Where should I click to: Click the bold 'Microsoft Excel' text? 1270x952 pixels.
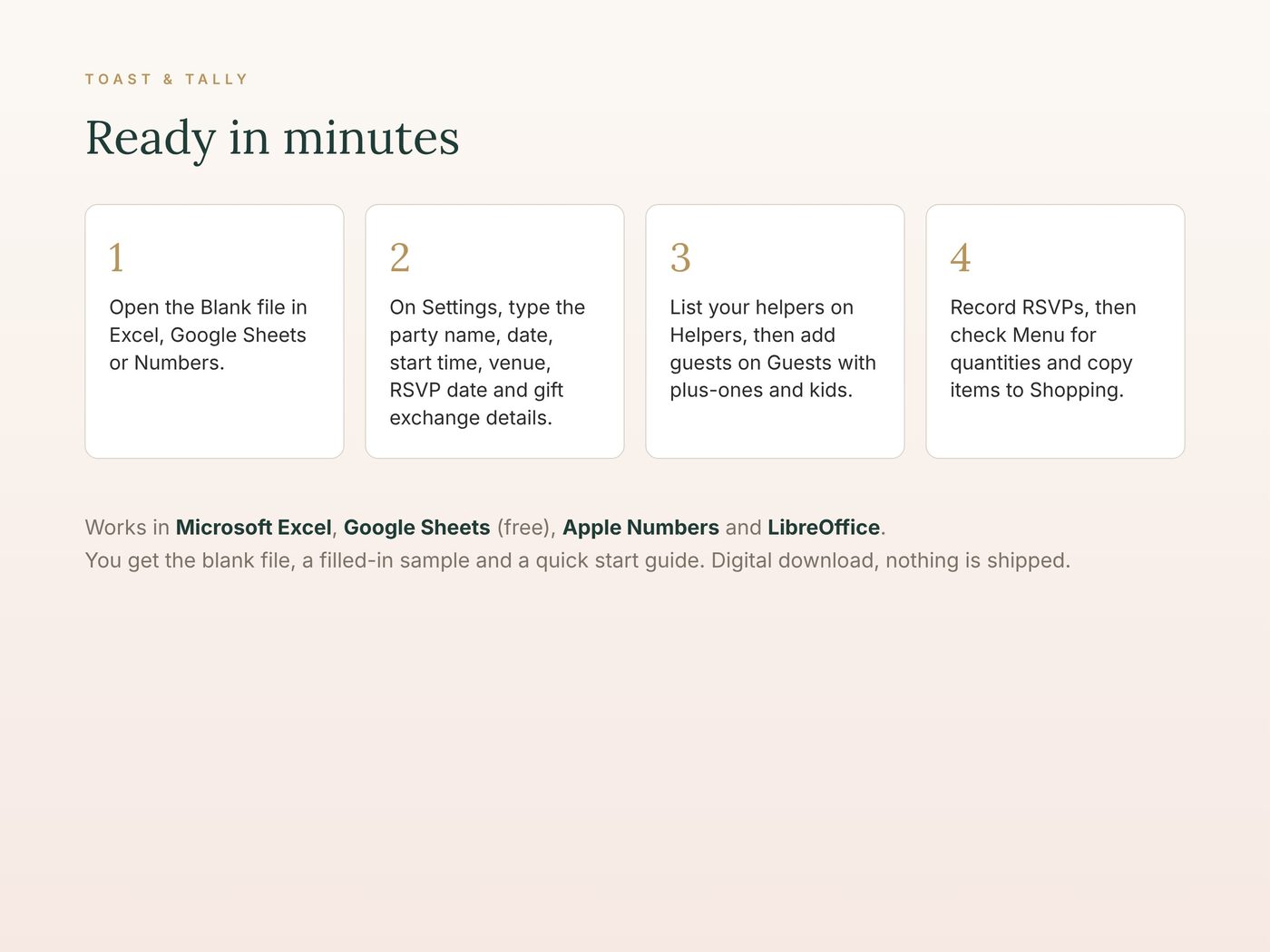point(254,528)
